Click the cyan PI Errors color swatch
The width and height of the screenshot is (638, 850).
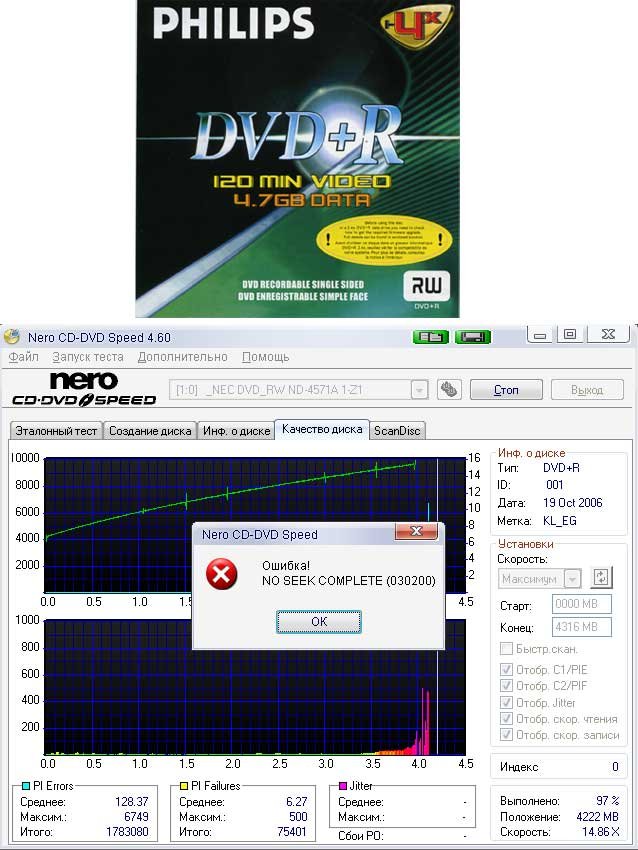click(x=25, y=785)
